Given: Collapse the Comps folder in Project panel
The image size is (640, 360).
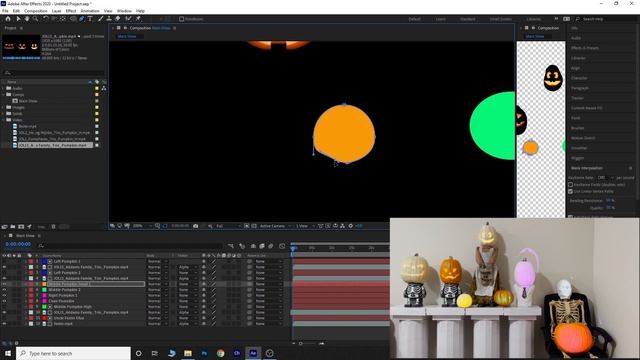Looking at the screenshot, I should pos(3,95).
